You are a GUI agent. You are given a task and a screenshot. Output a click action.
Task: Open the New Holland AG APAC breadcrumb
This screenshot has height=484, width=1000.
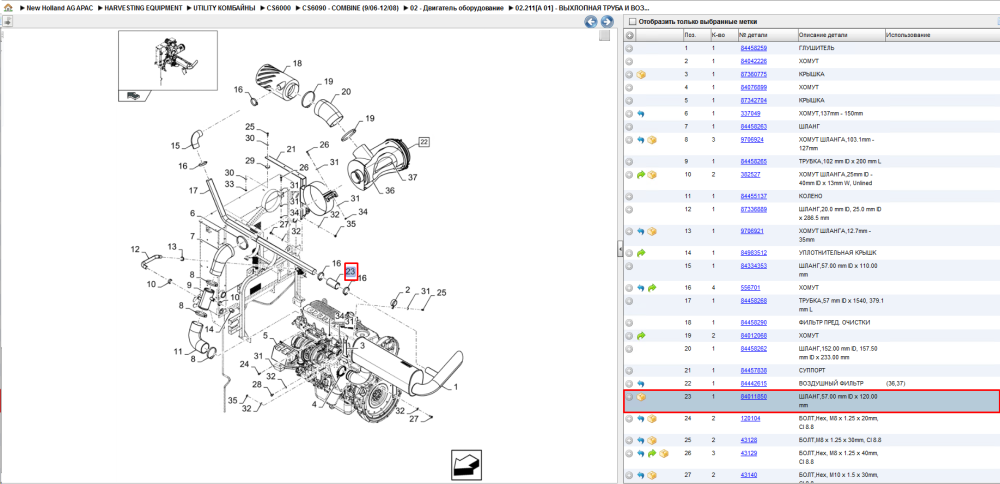click(x=61, y=8)
